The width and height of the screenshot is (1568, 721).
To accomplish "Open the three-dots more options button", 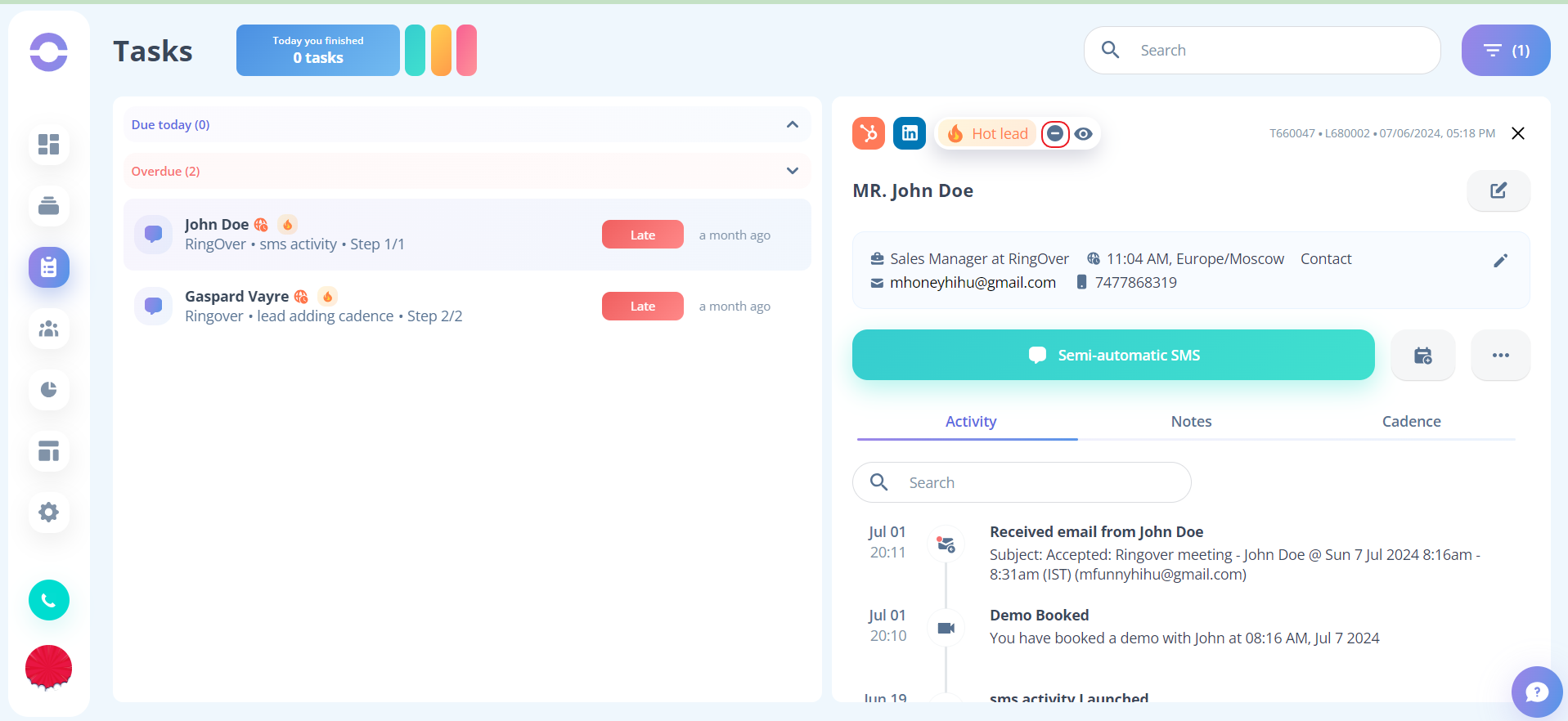I will (1501, 355).
